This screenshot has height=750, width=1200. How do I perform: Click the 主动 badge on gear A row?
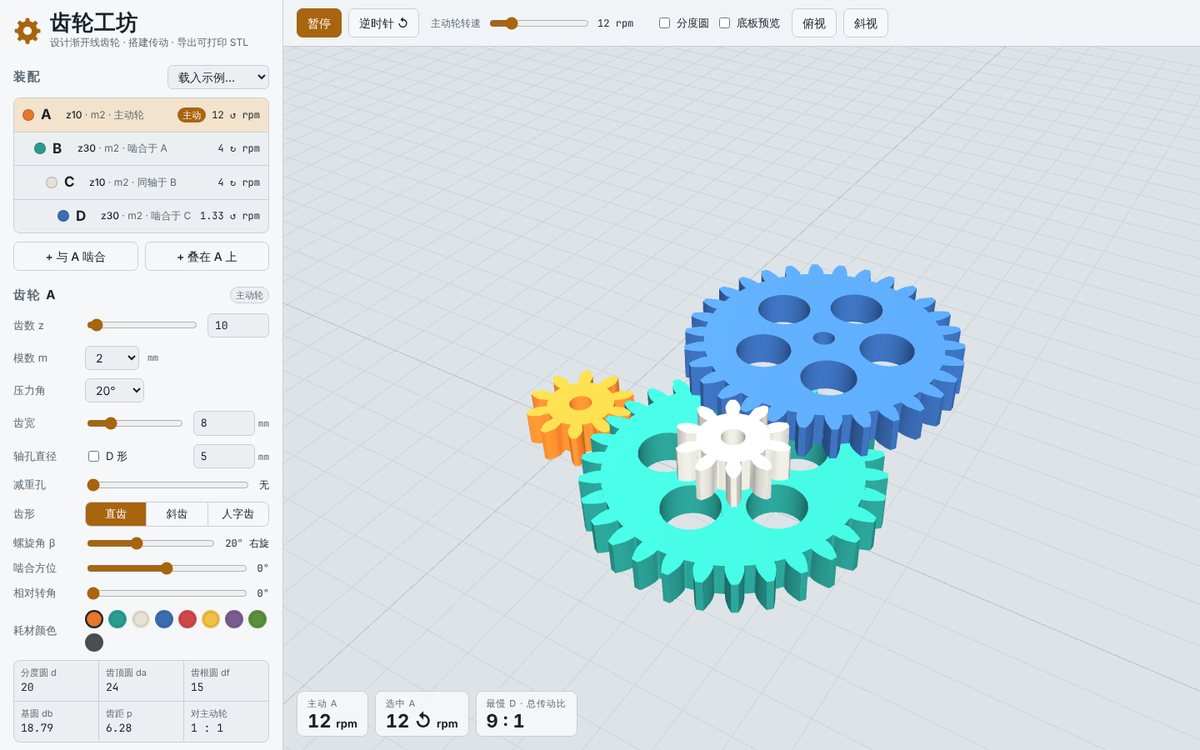pyautogui.click(x=191, y=115)
